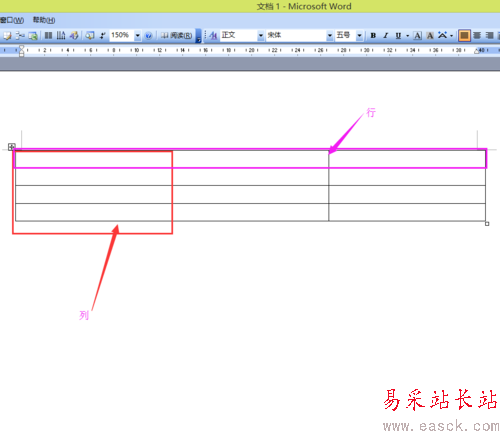Open Microsoft Word Help icon
The height and width of the screenshot is (441, 500).
click(148, 35)
